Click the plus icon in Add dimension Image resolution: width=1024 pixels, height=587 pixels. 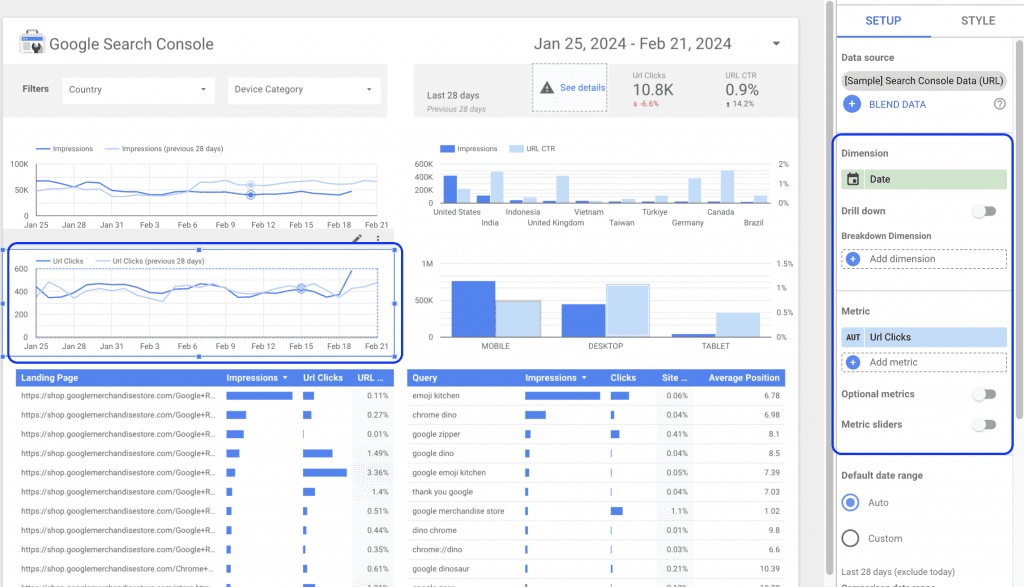(x=853, y=259)
